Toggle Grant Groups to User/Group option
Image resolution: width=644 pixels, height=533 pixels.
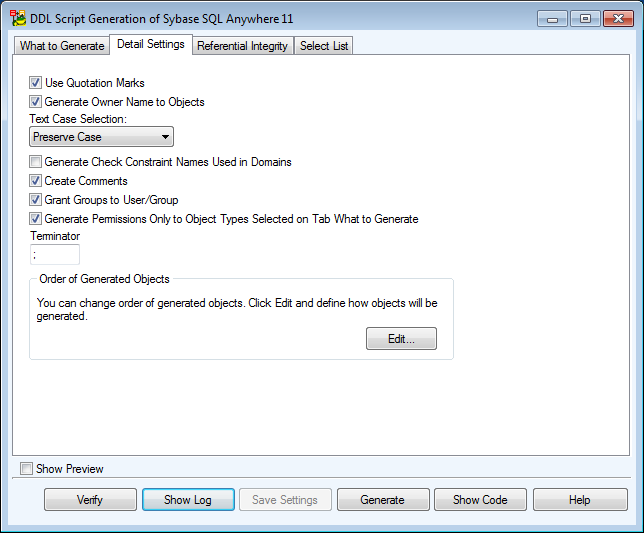point(36,200)
